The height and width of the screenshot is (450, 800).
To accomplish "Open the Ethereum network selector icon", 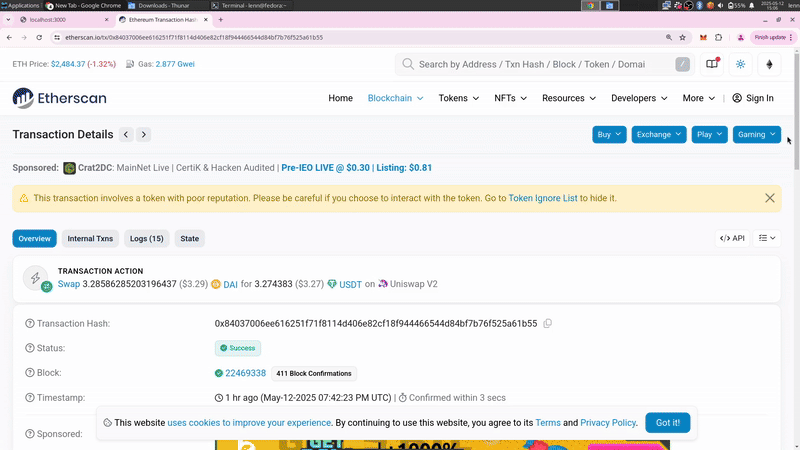I will (x=769, y=64).
